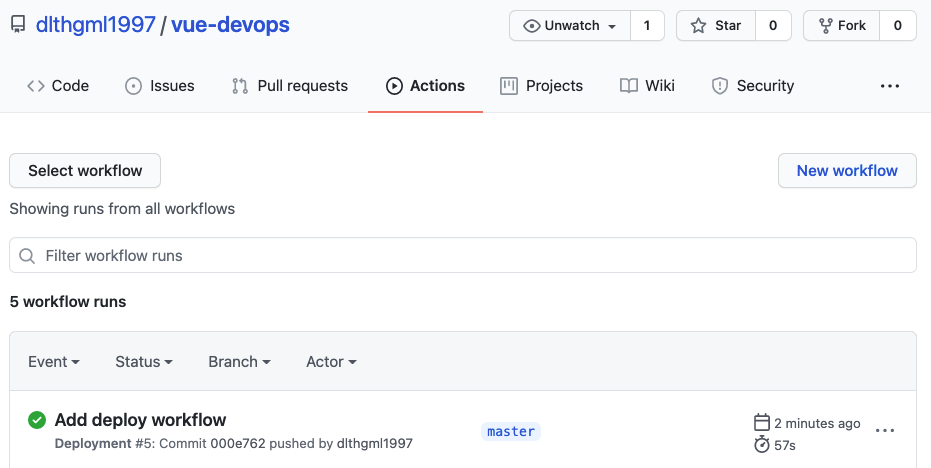Click the stopwatch icon by 57s
Viewport: 931px width, 468px height.
762,444
